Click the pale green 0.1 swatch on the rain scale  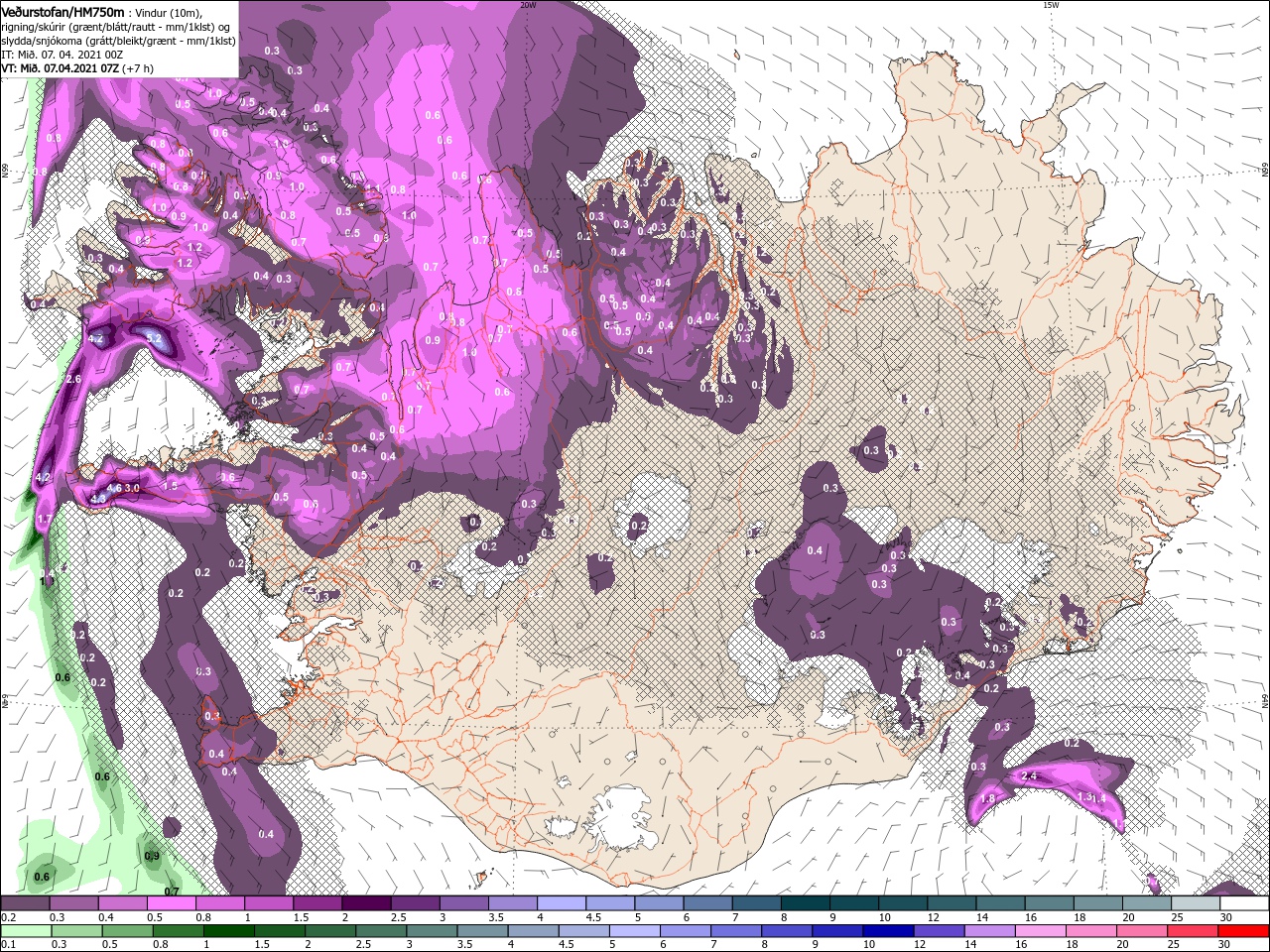(25, 930)
